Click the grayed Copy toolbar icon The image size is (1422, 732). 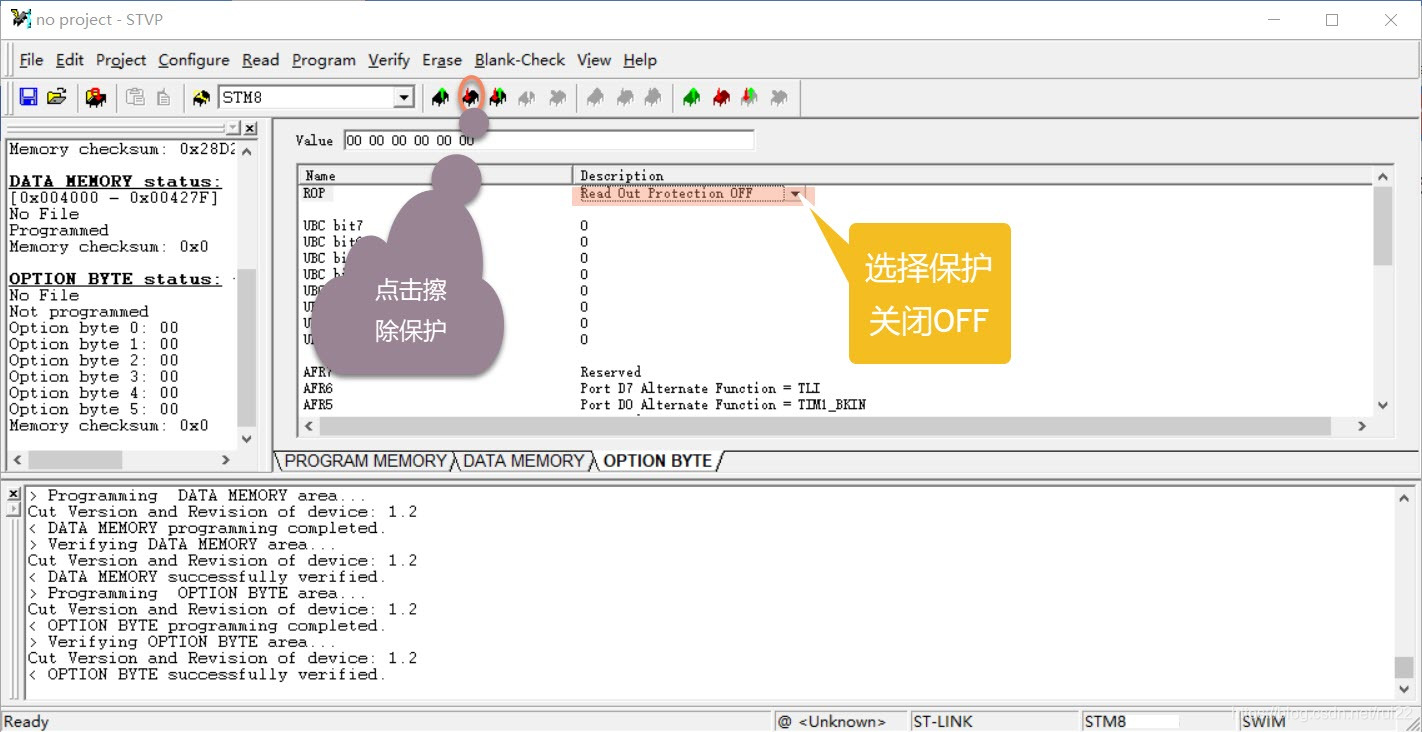(135, 97)
